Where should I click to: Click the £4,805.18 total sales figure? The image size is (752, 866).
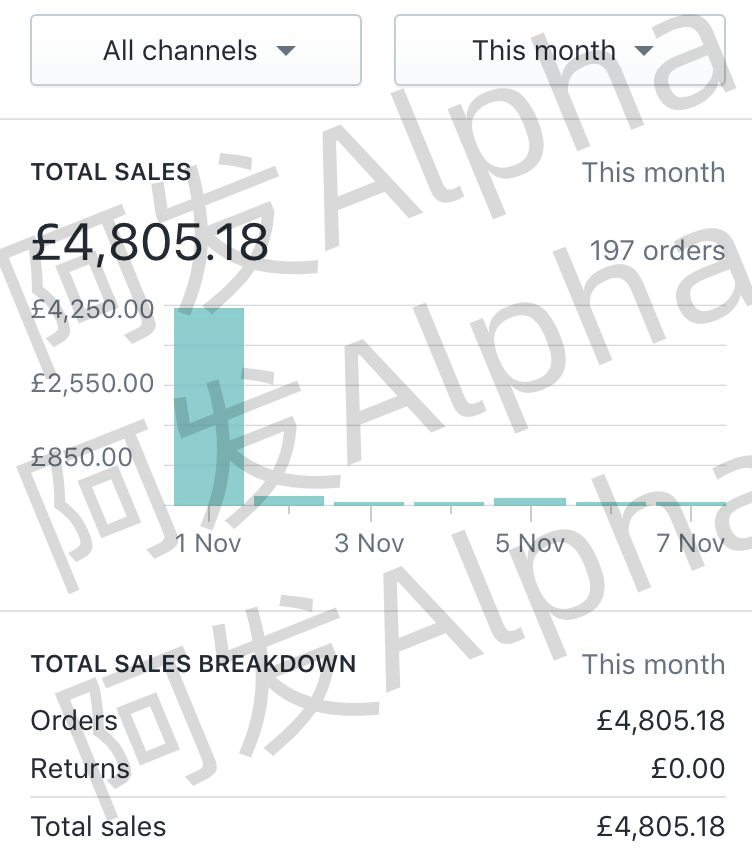point(150,241)
